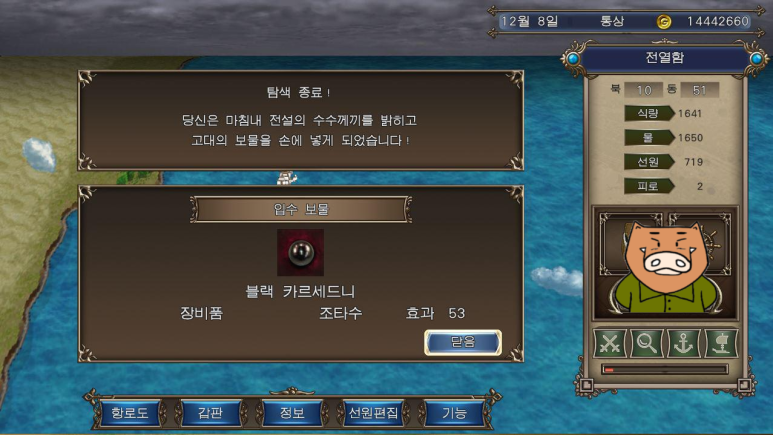773x435 pixels.
Task: Close the treasure dialog with 닫음
Action: (x=463, y=342)
